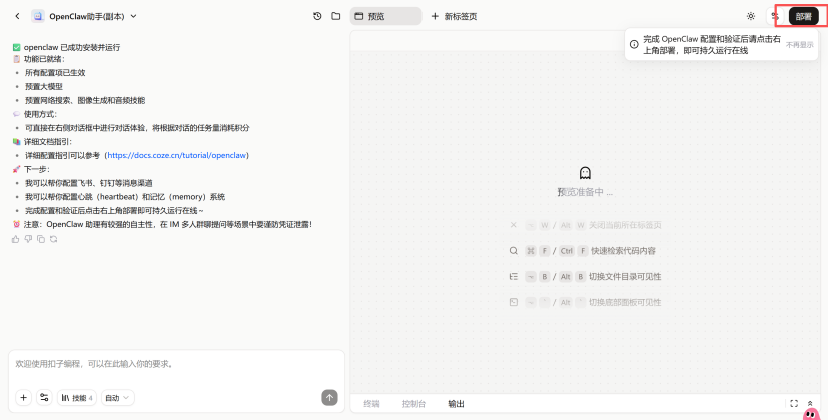Open the docs.coze.cn openclaw tutorial link
This screenshot has height=420, width=828.
pyautogui.click(x=177, y=155)
